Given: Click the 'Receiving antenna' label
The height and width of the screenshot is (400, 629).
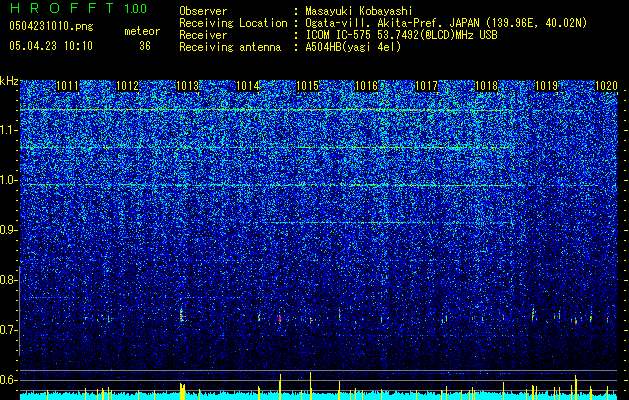Looking at the screenshot, I should 230,47.
